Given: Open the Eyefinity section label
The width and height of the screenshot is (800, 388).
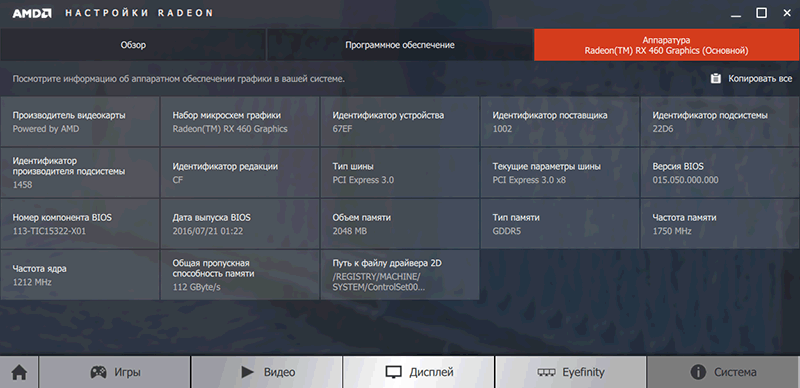Looking at the screenshot, I should click(x=583, y=372).
